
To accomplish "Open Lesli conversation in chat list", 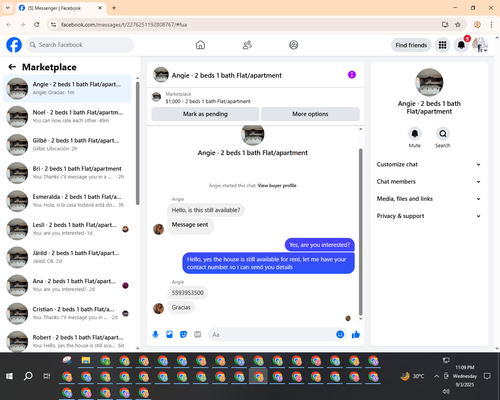I will click(x=67, y=229).
